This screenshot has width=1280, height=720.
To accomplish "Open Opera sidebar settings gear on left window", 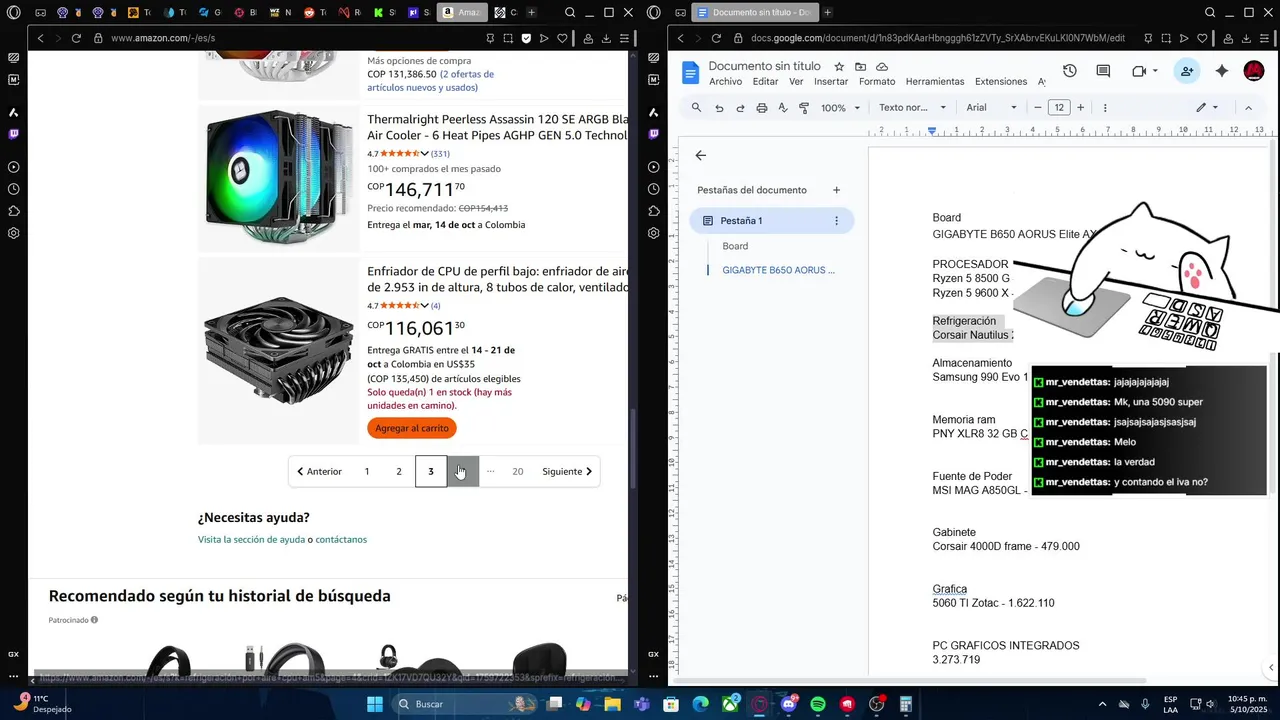I will [13, 233].
